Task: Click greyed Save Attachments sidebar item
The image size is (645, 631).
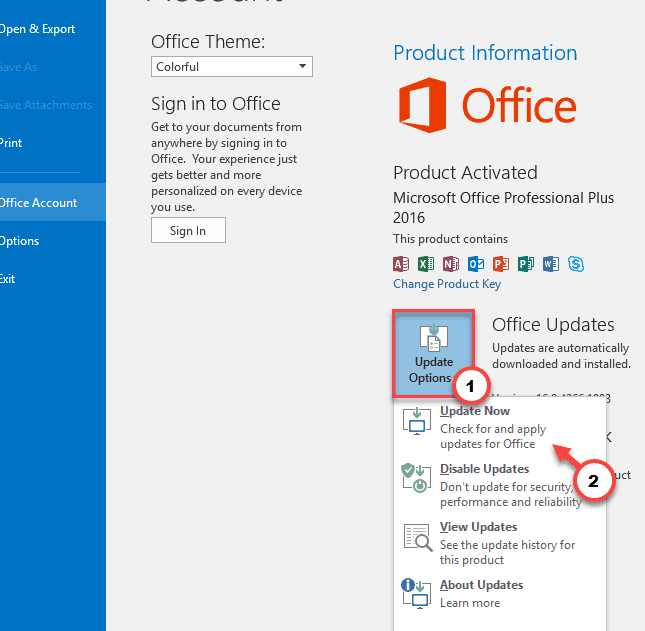Action: tap(53, 105)
